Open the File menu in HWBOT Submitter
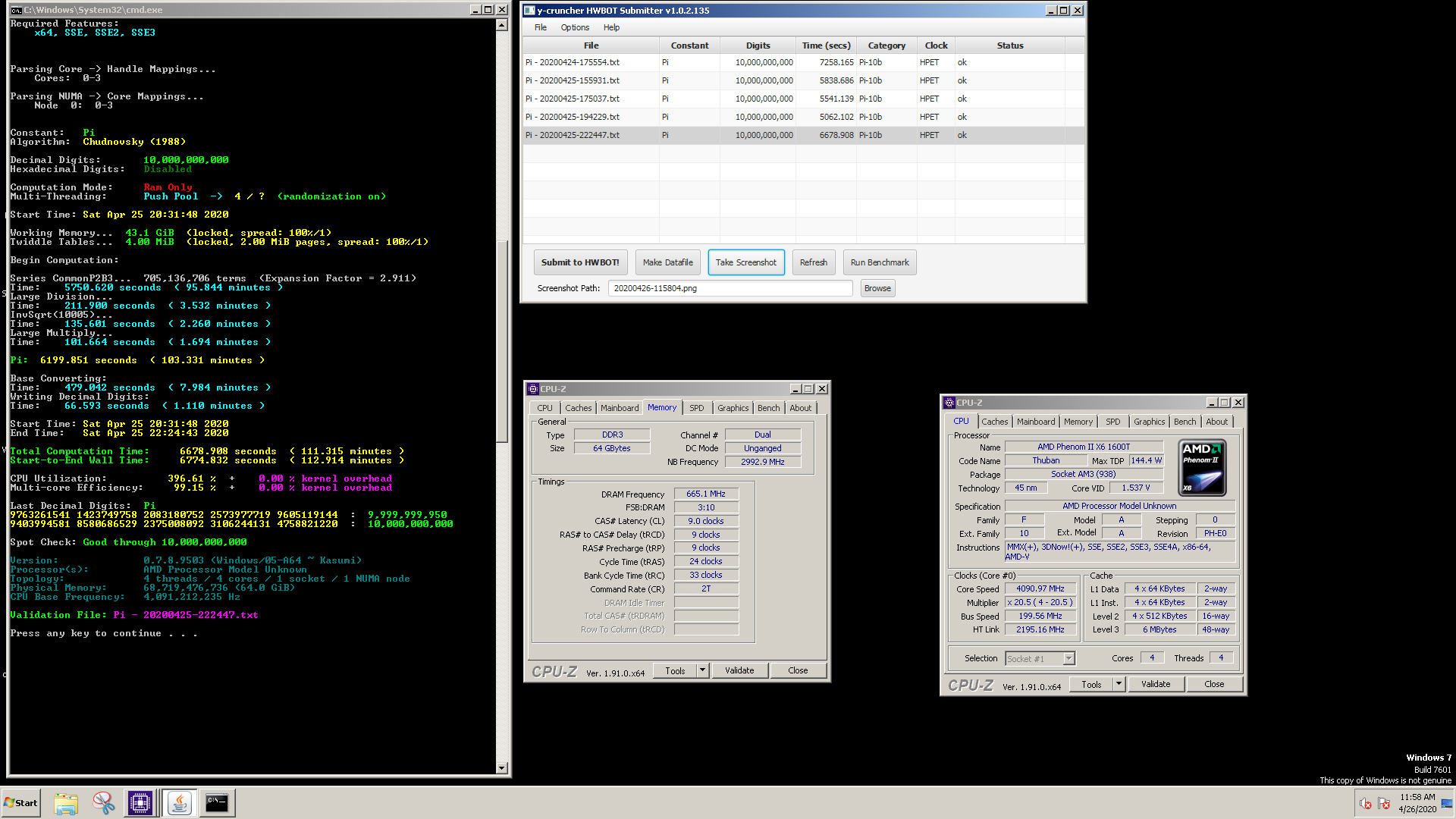This screenshot has height=819, width=1456. [x=540, y=27]
